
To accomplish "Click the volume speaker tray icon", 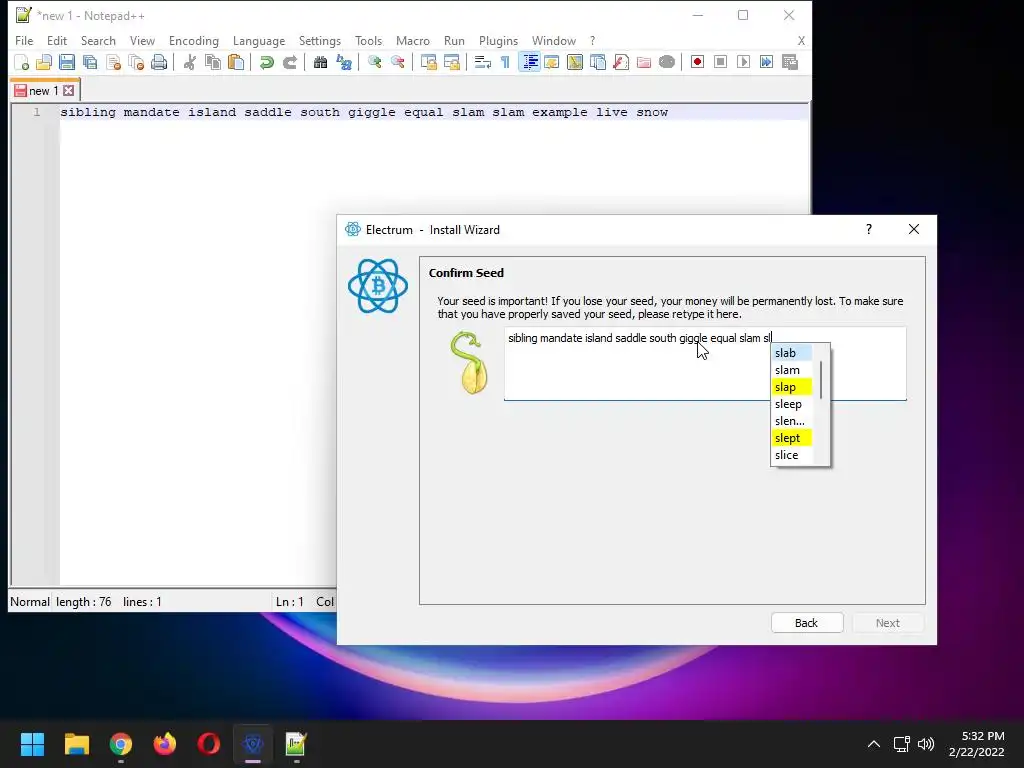I will 925,744.
